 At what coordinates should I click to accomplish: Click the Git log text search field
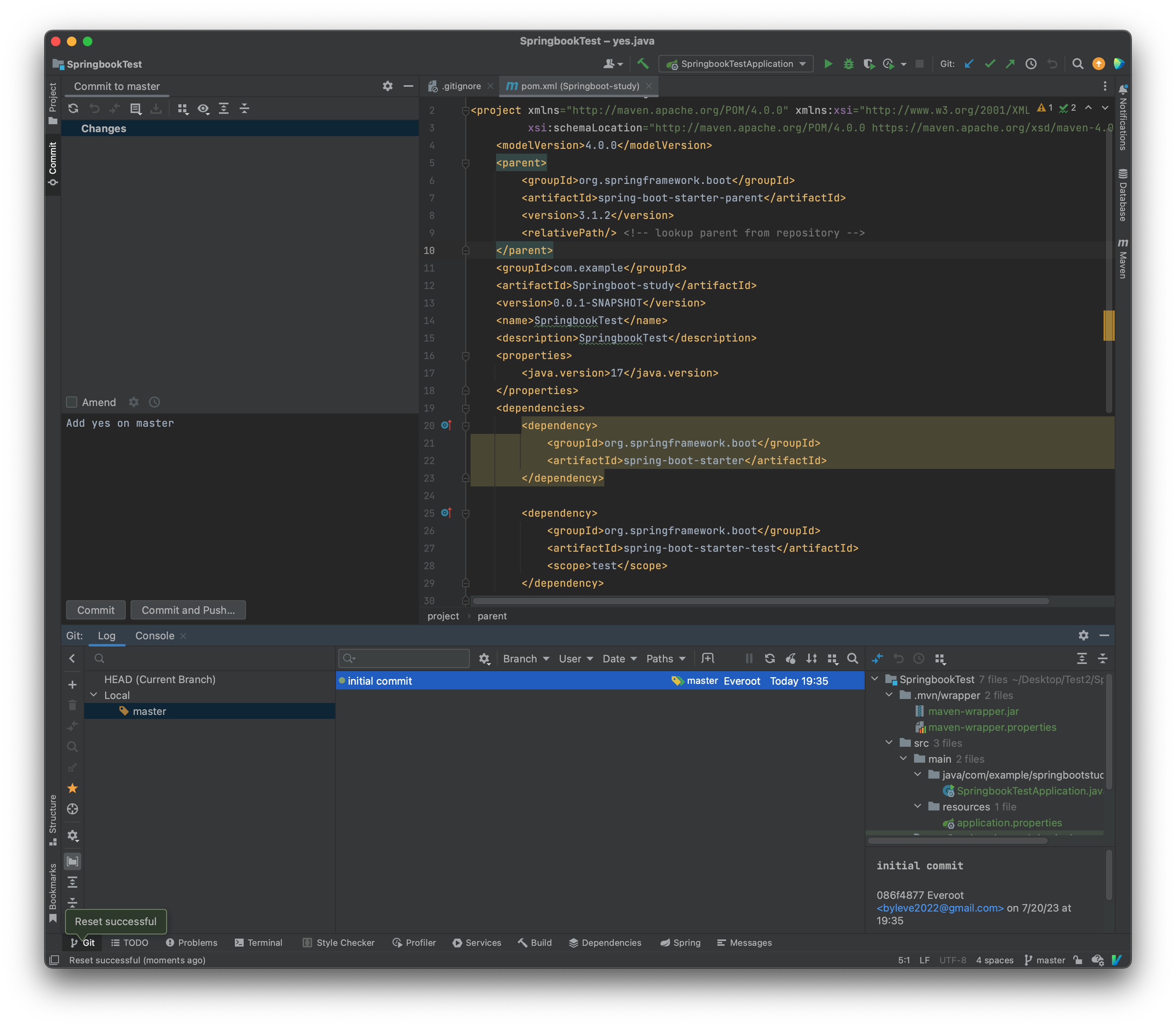point(404,658)
